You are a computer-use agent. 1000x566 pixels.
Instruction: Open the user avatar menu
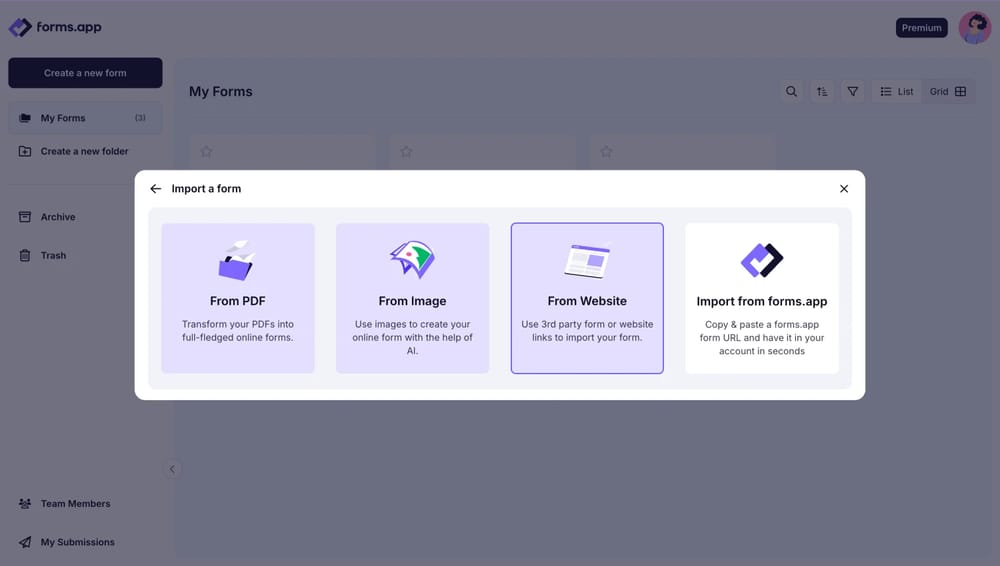tap(974, 28)
